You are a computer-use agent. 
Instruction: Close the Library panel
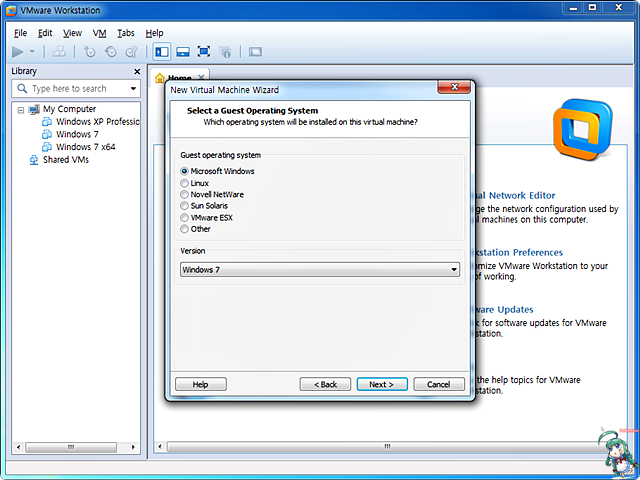click(x=137, y=71)
